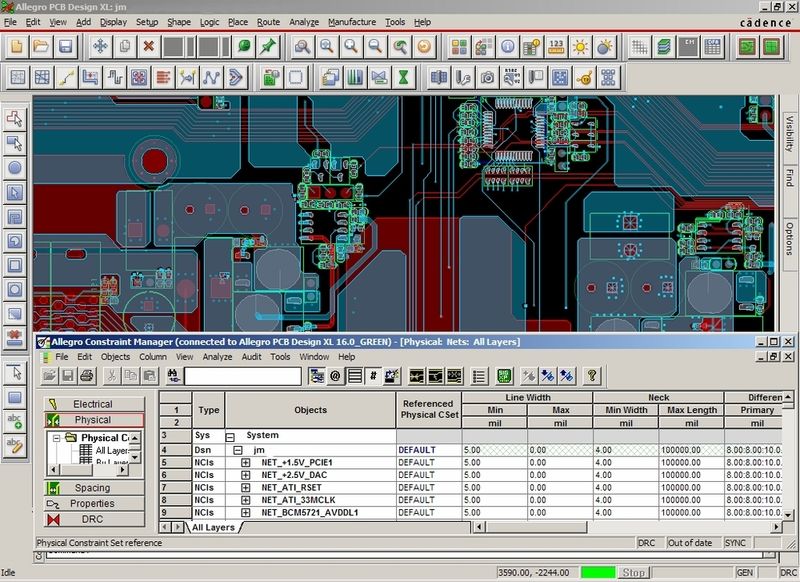The width and height of the screenshot is (800, 582).
Task: Save the design with the floppy disk icon
Action: (65, 47)
